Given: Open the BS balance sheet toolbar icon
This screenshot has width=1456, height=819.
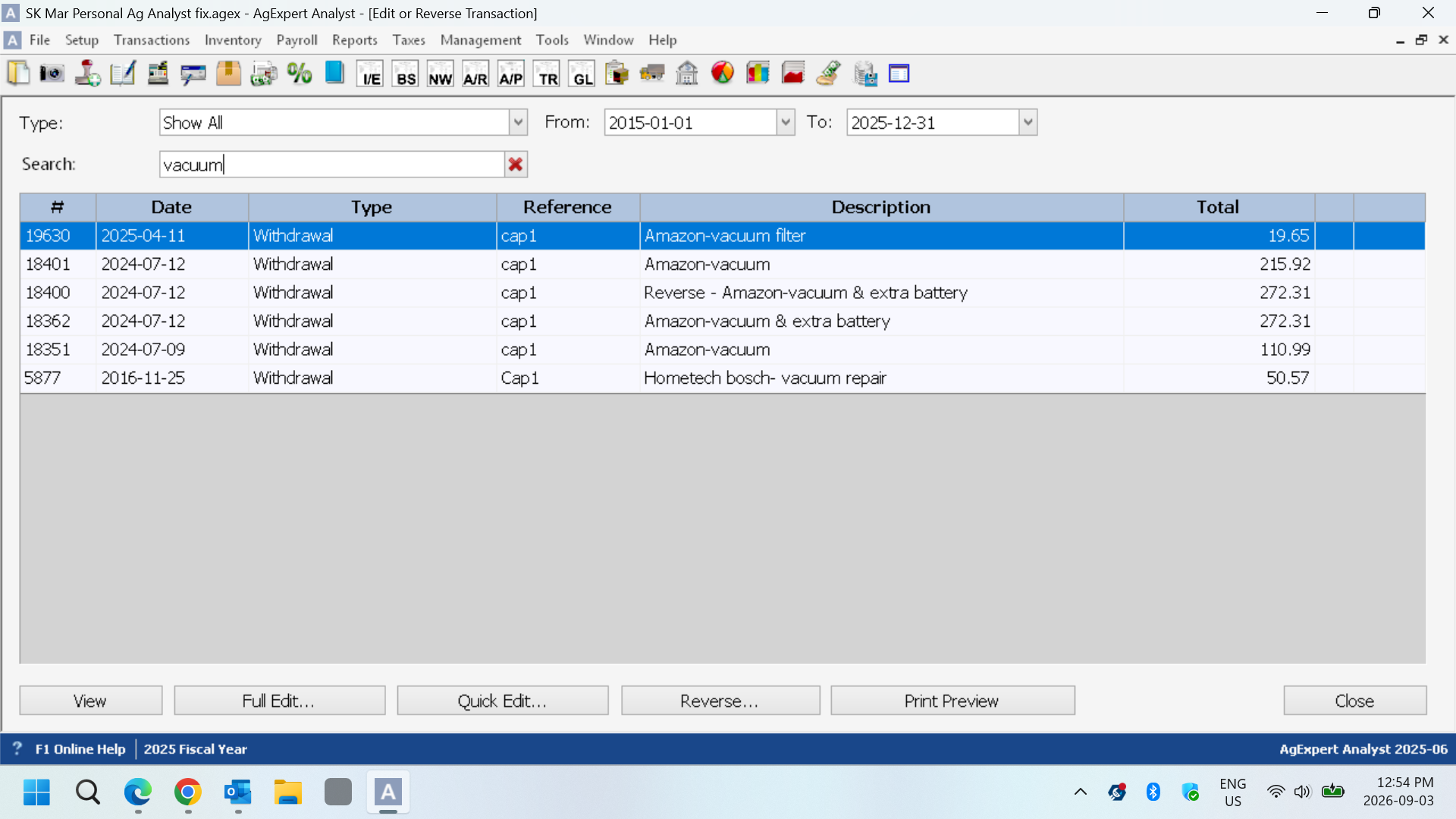Looking at the screenshot, I should [406, 74].
